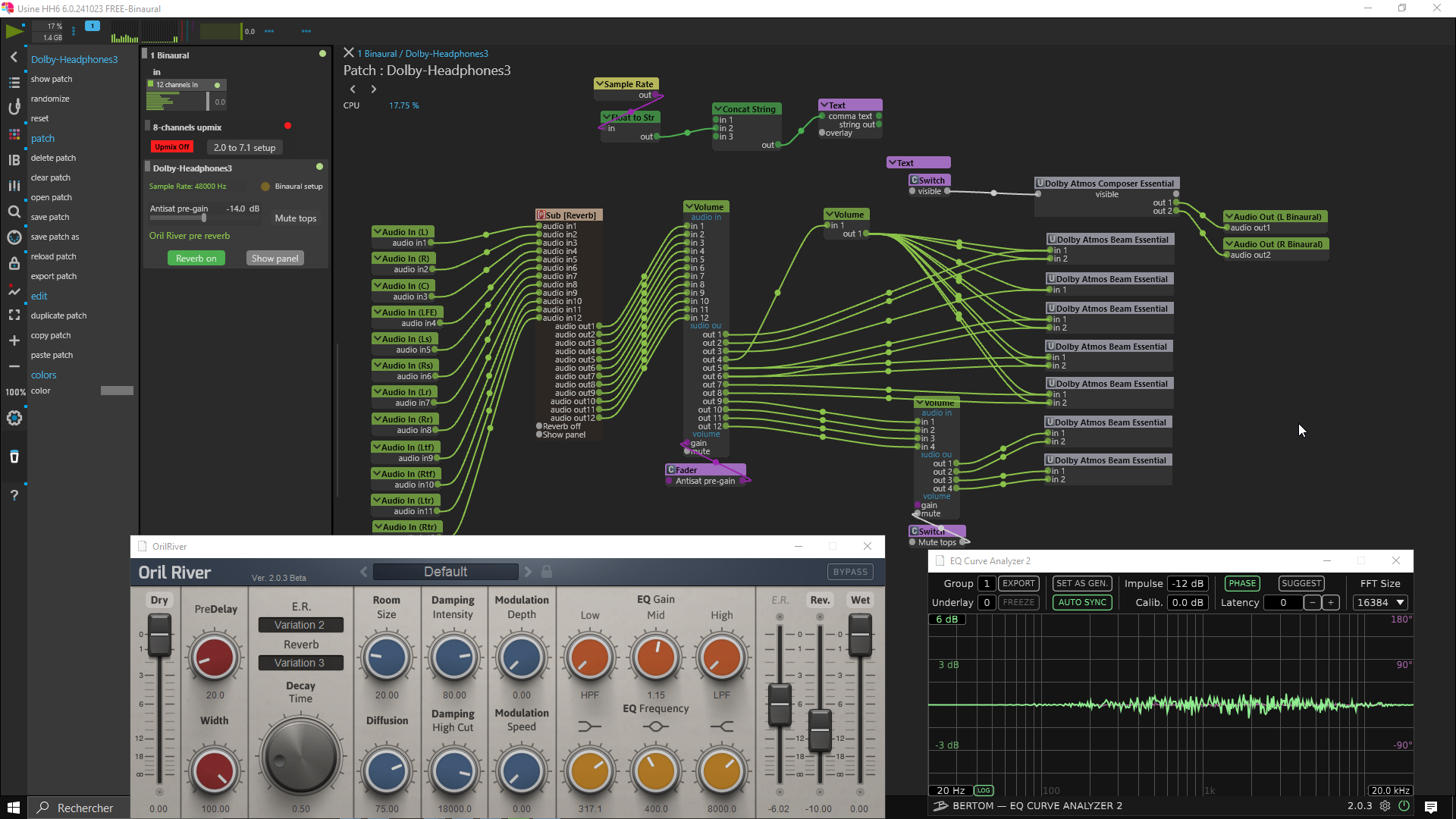1456x819 pixels.
Task: Open 1 Binaural breadcrumb link
Action: tap(377, 54)
